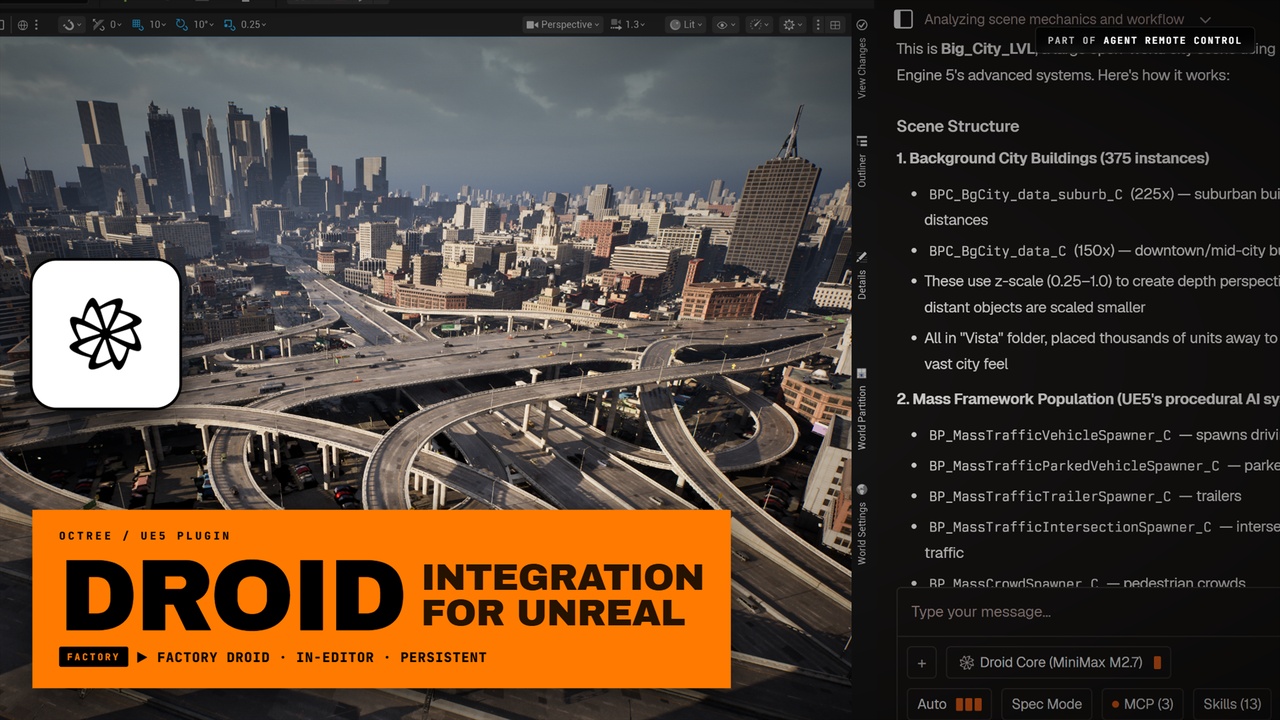This screenshot has height=720, width=1280.
Task: Toggle scale snapping icon
Action: click(230, 24)
